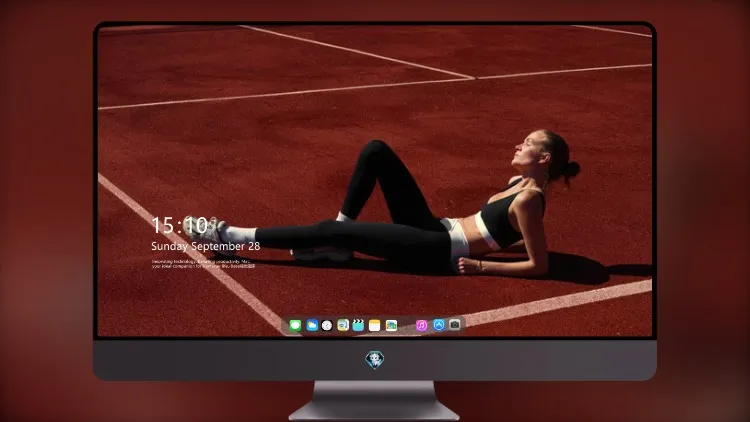750x422 pixels.
Task: Click the small slogan text under the date
Action: click(203, 264)
